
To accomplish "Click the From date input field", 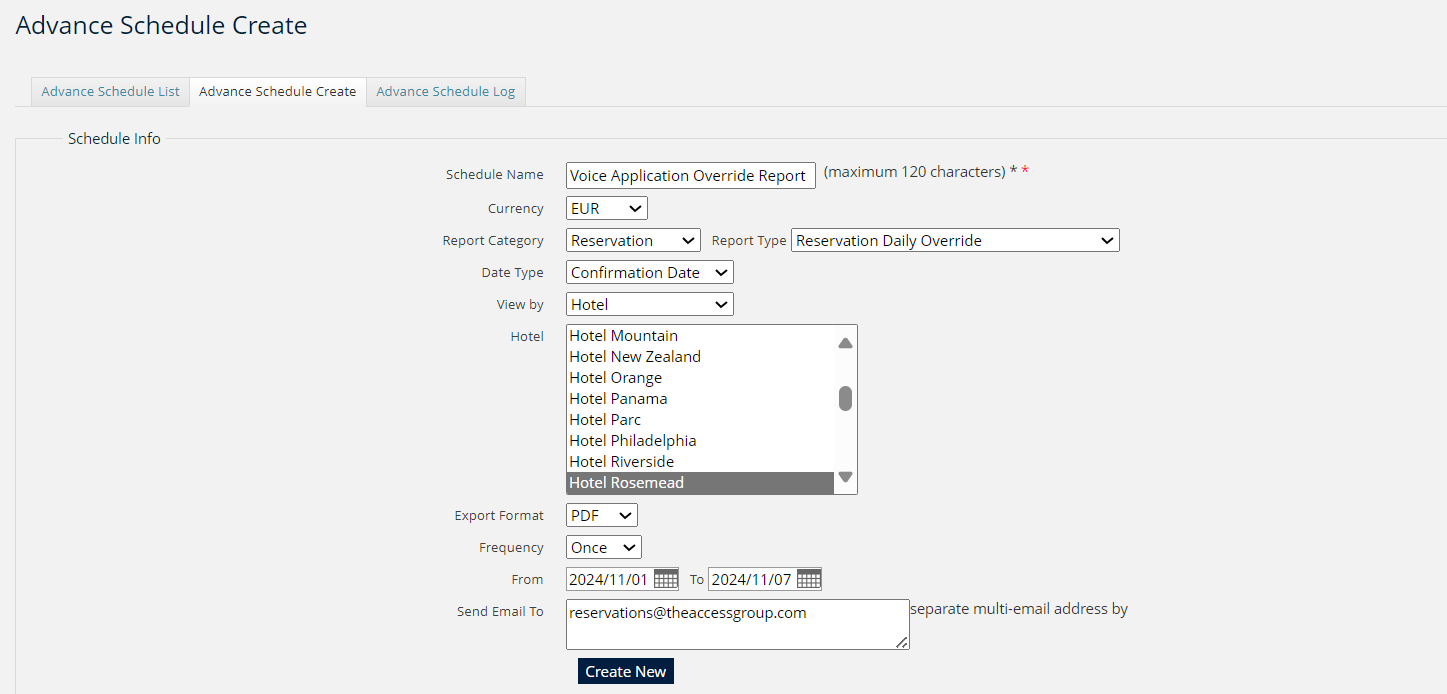I will (610, 579).
